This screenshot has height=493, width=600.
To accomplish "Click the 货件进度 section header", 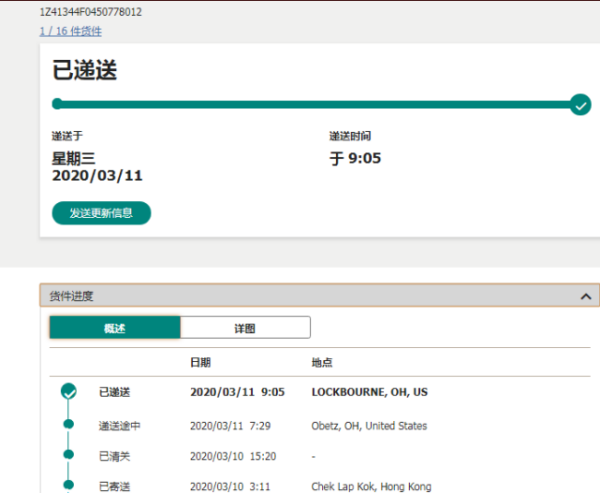I will pos(320,295).
